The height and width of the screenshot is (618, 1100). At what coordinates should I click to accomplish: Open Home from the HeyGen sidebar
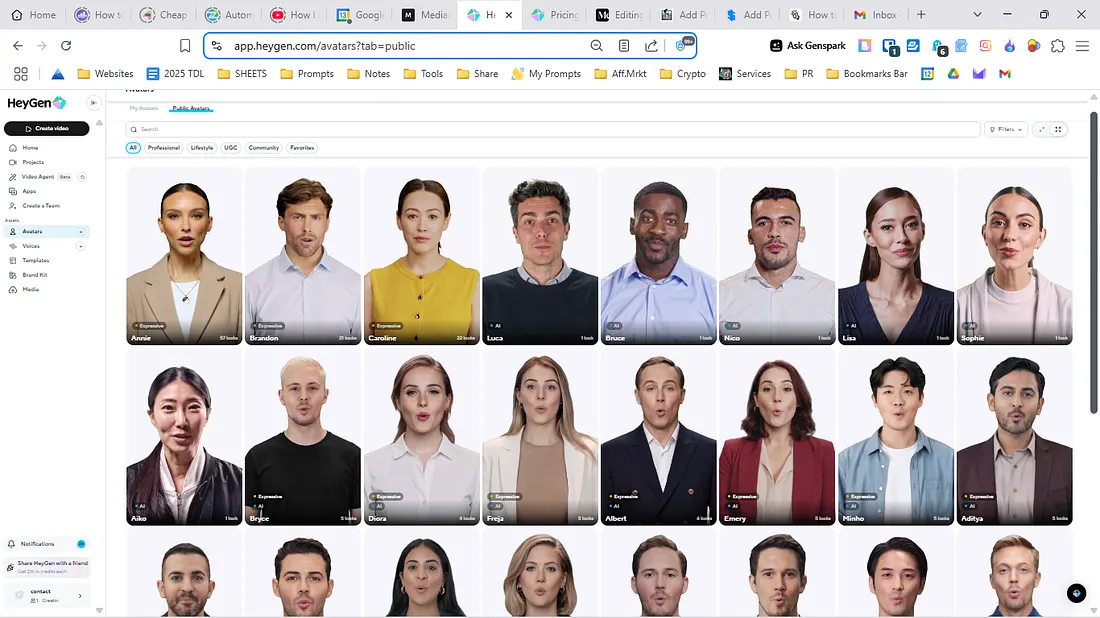(x=31, y=148)
